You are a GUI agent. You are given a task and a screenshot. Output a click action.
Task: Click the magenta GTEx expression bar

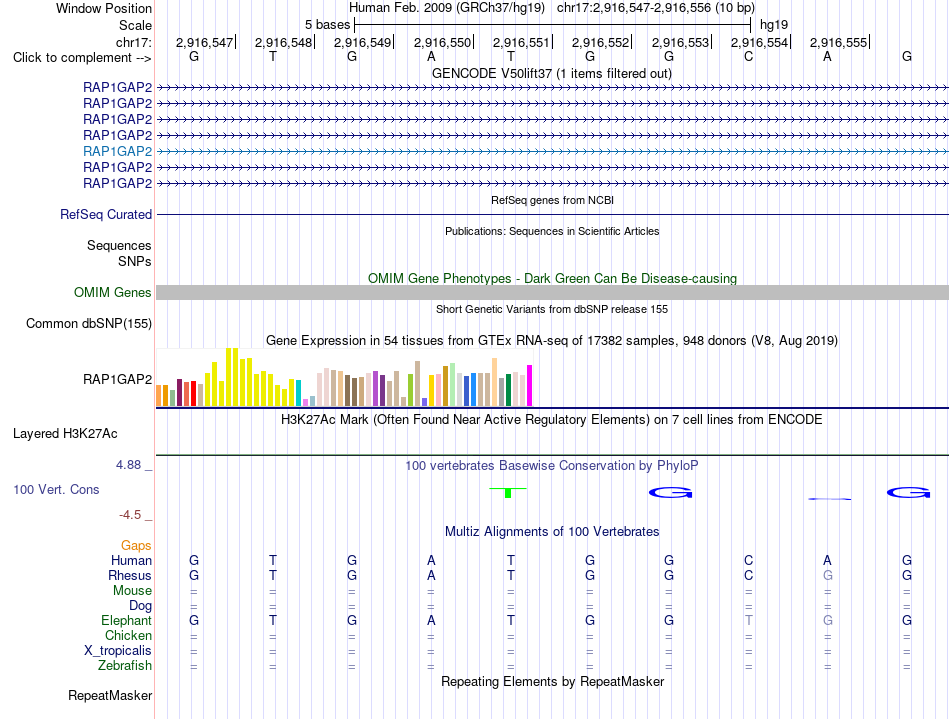coord(530,385)
